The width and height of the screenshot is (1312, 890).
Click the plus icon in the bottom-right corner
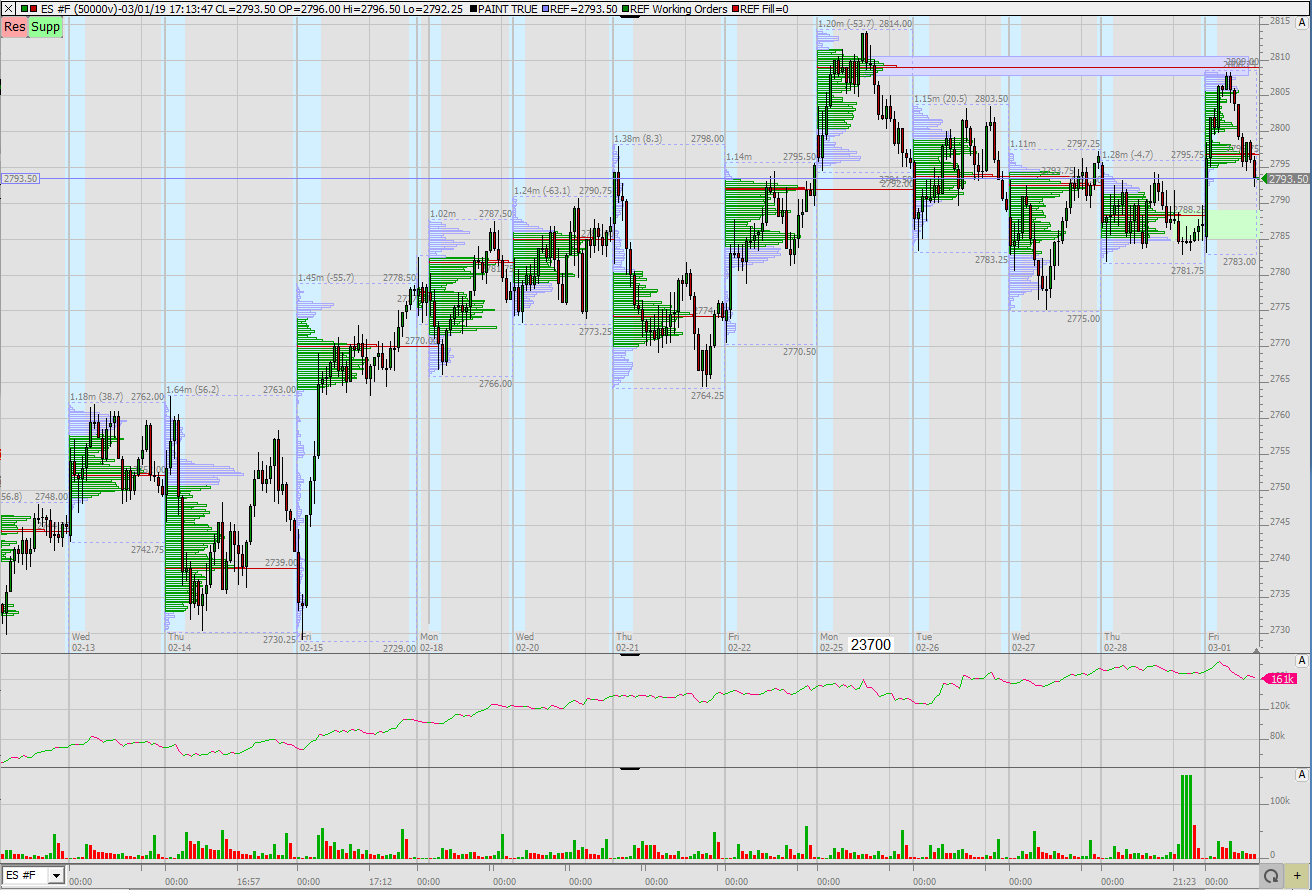[1297, 874]
